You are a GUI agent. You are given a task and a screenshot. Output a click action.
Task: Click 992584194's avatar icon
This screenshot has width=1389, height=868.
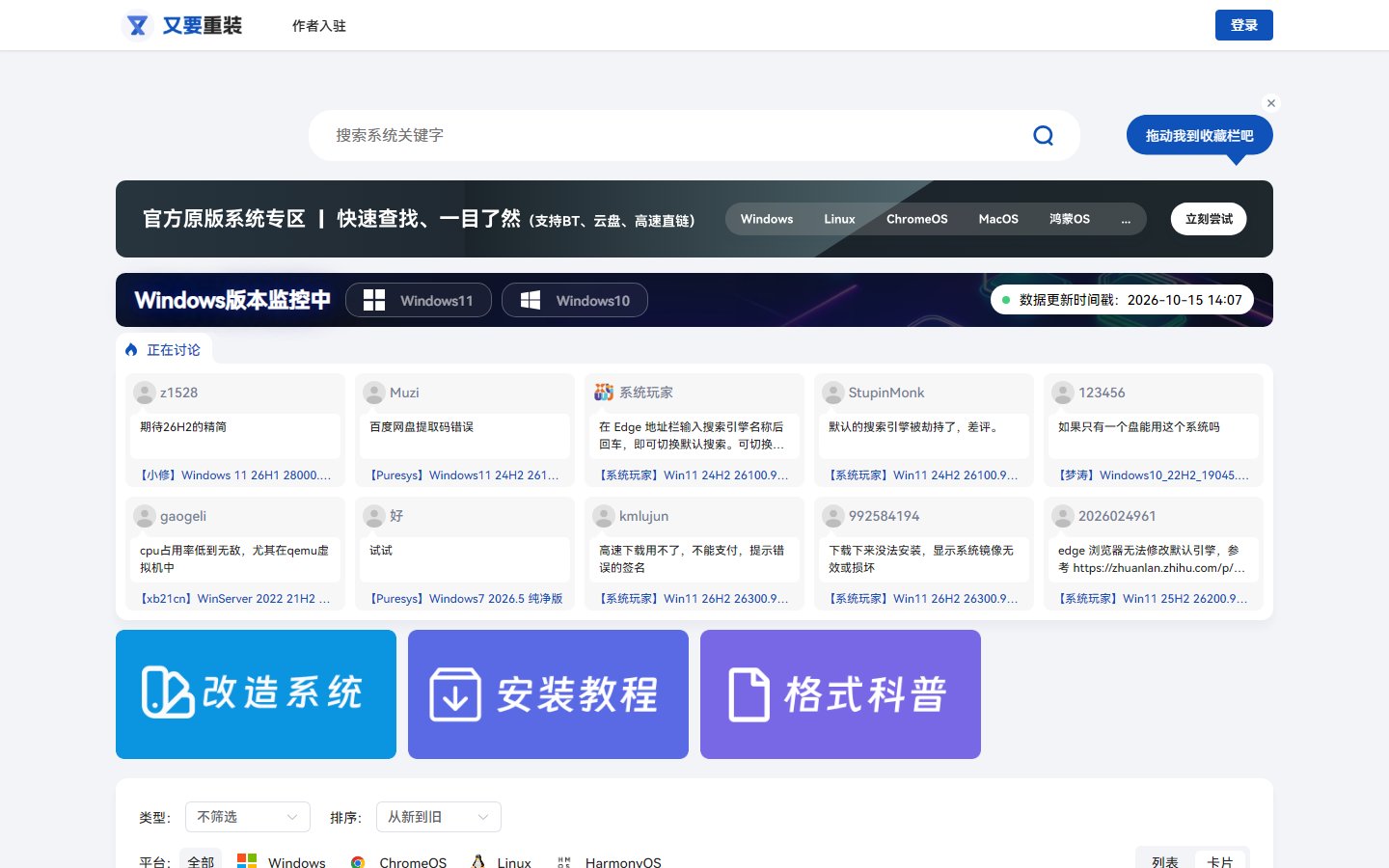click(833, 516)
